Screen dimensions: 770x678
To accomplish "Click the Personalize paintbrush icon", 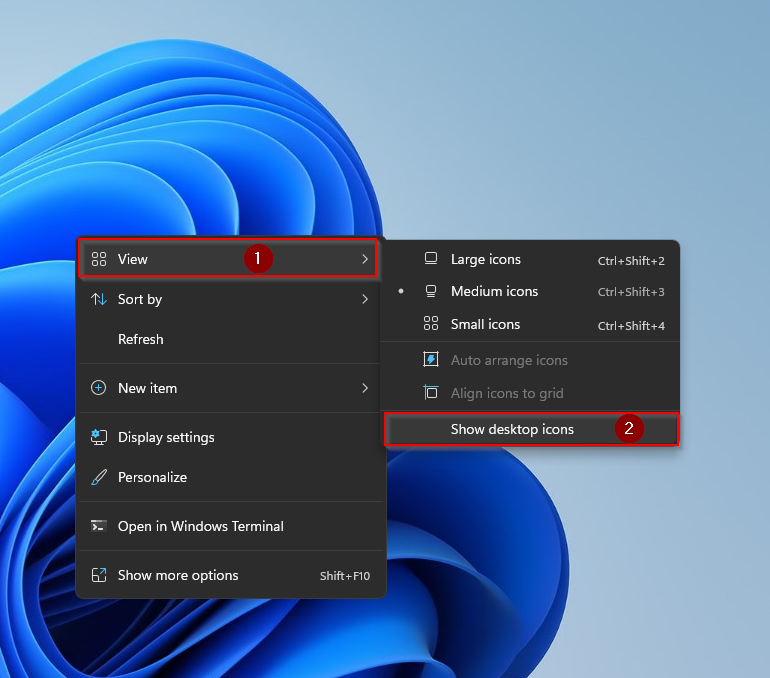I will point(98,477).
